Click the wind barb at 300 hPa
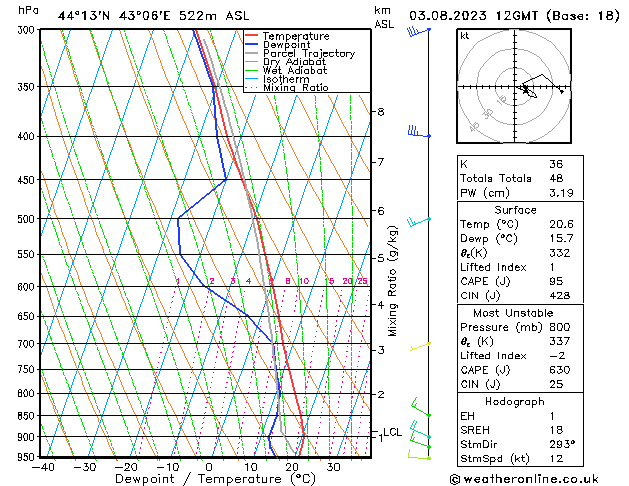This screenshot has height=486, width=629. click(419, 31)
